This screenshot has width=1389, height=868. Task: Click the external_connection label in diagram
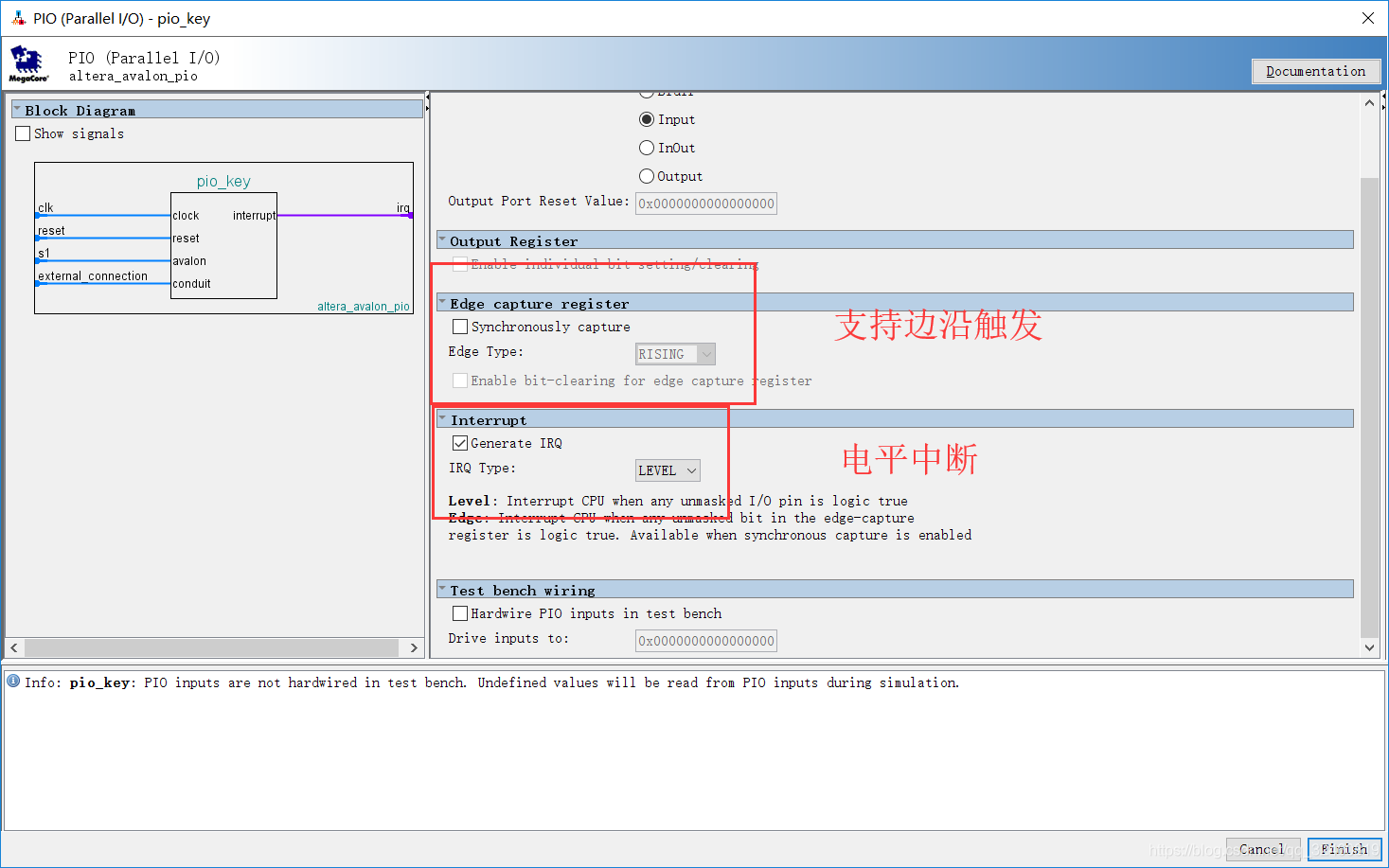(x=93, y=275)
